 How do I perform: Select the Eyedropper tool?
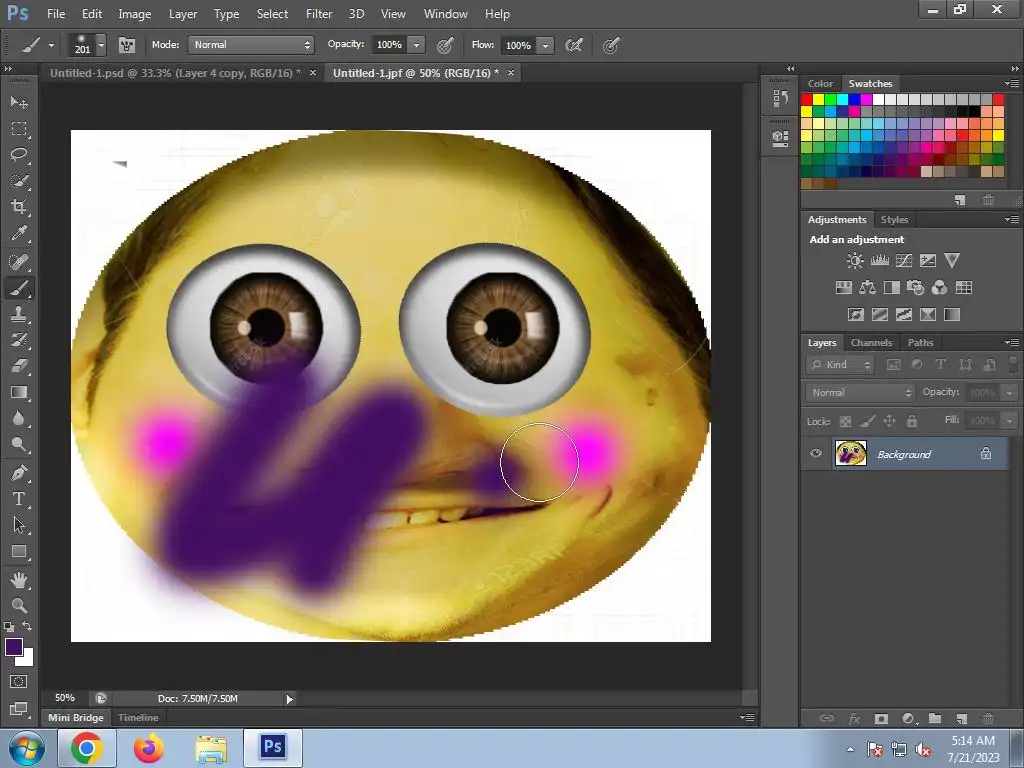click(19, 233)
